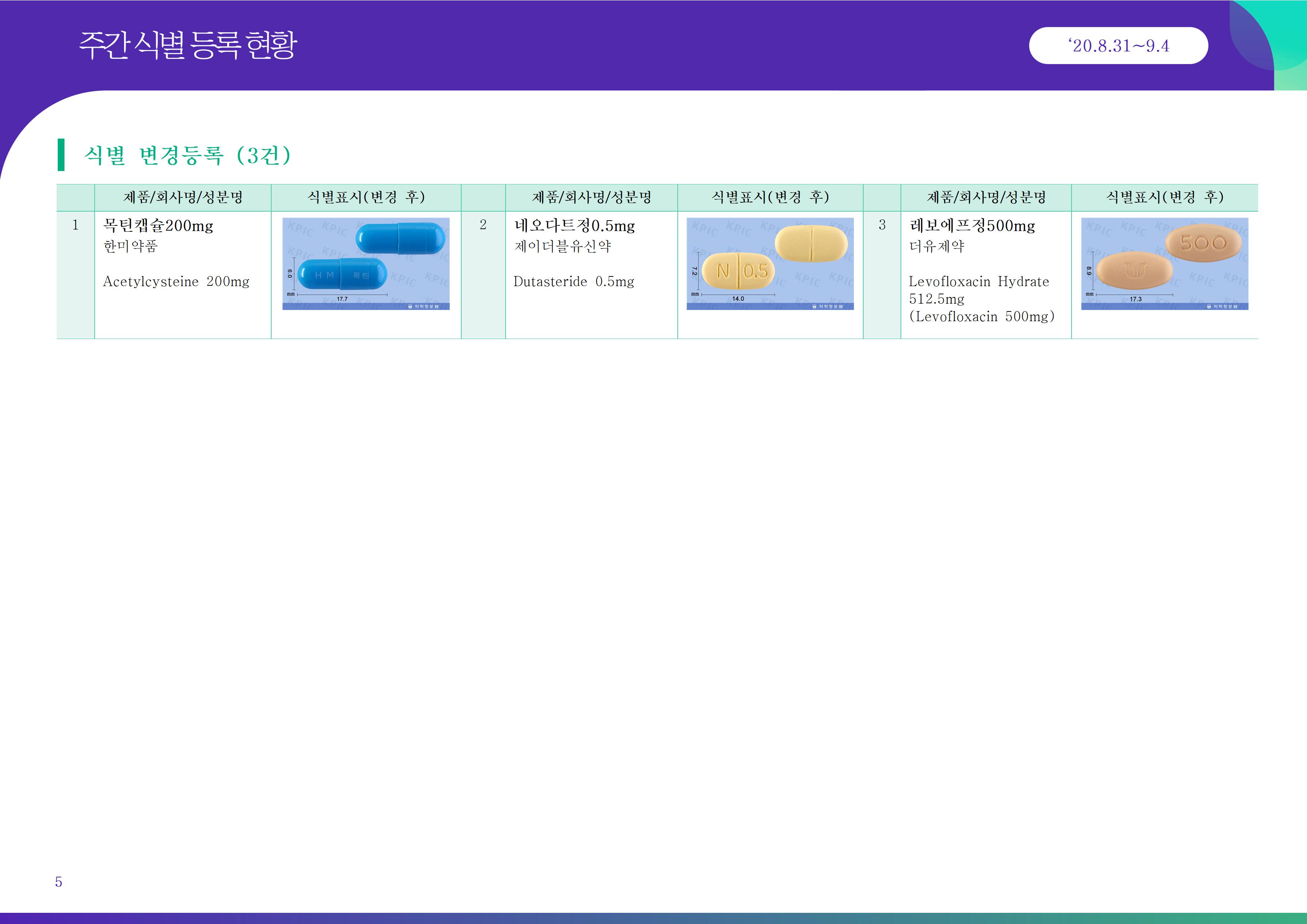Click the first 제품/회사명/성분명 column header
Viewport: 1307px width, 924px height.
tap(183, 197)
